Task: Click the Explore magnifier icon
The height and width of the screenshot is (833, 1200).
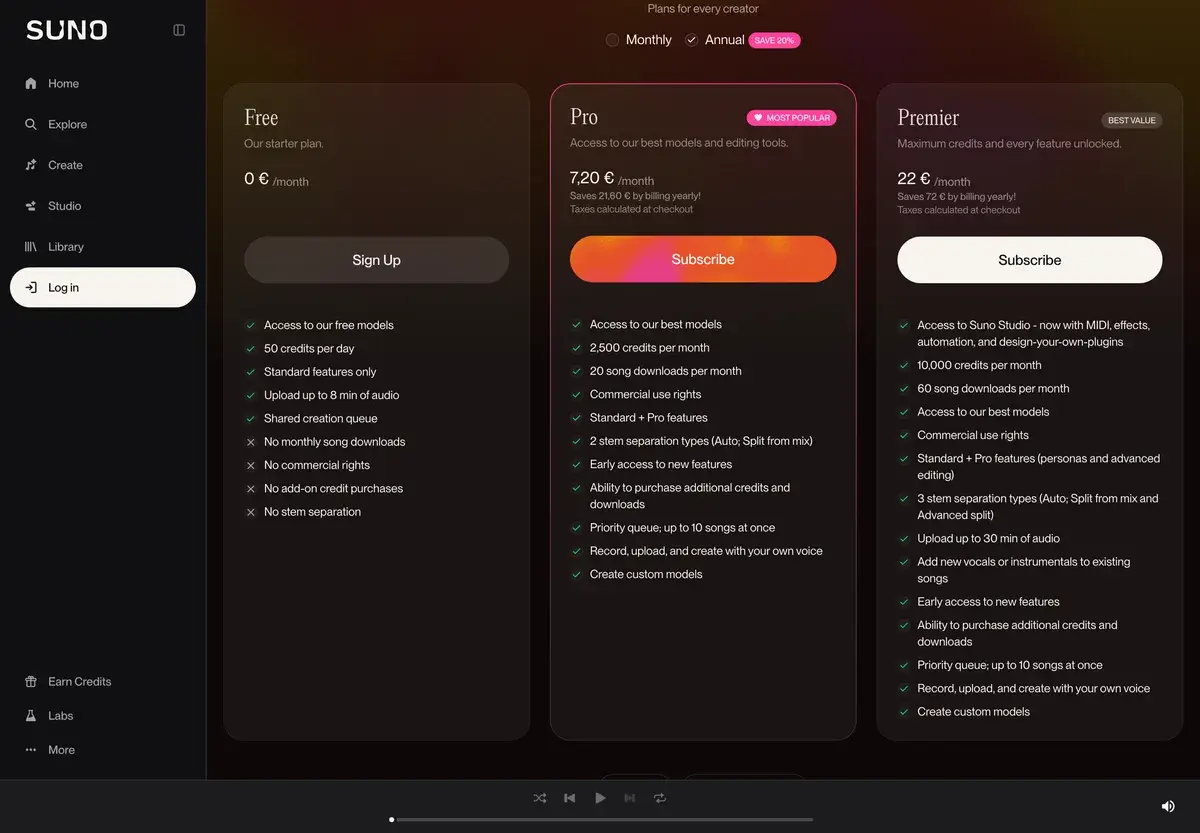Action: [30, 125]
